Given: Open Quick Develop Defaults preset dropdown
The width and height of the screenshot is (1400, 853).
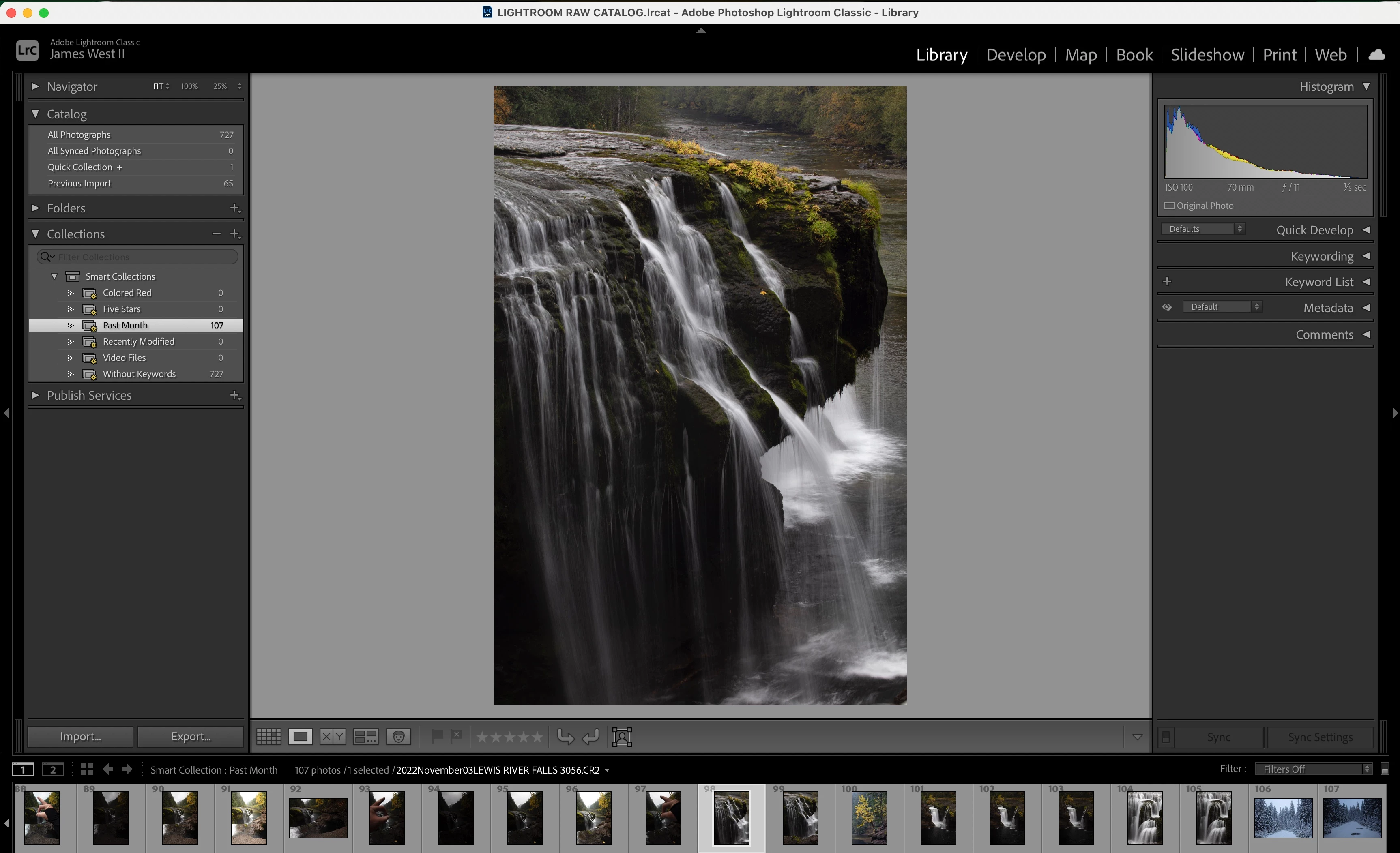Looking at the screenshot, I should click(x=1203, y=229).
